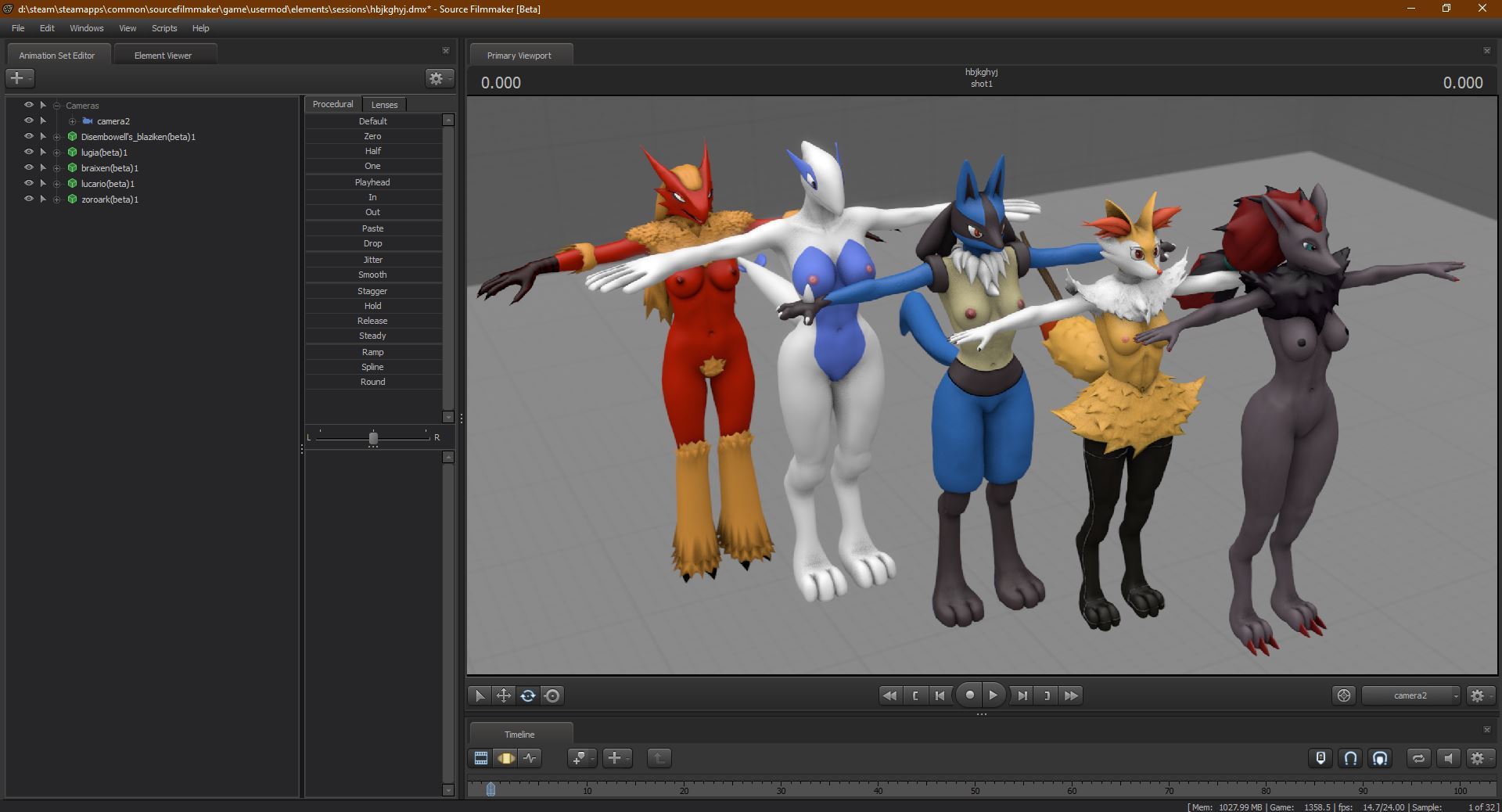Screen dimensions: 1502x812
Task: Switch timeline to Clip Editor mode
Action: 480,758
